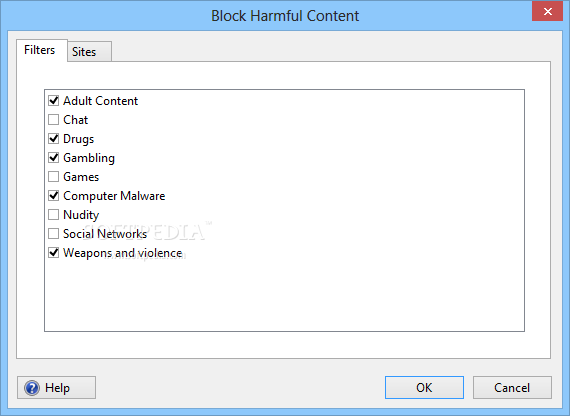Select the Social Networks label text
The width and height of the screenshot is (570, 416).
pyautogui.click(x=105, y=234)
